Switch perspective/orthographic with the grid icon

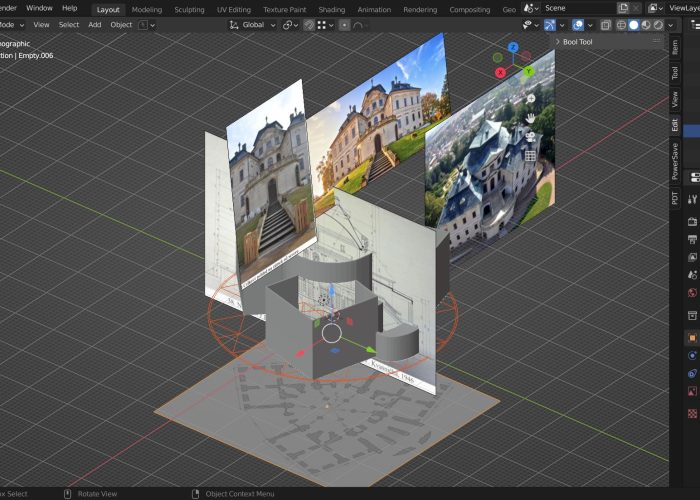[530, 155]
